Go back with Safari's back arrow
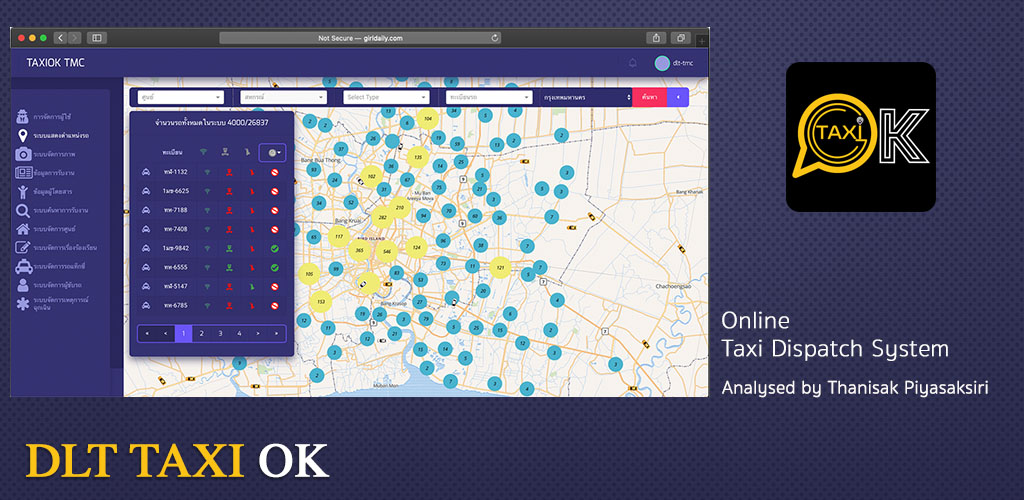Viewport: 1024px width, 500px height. tap(61, 38)
